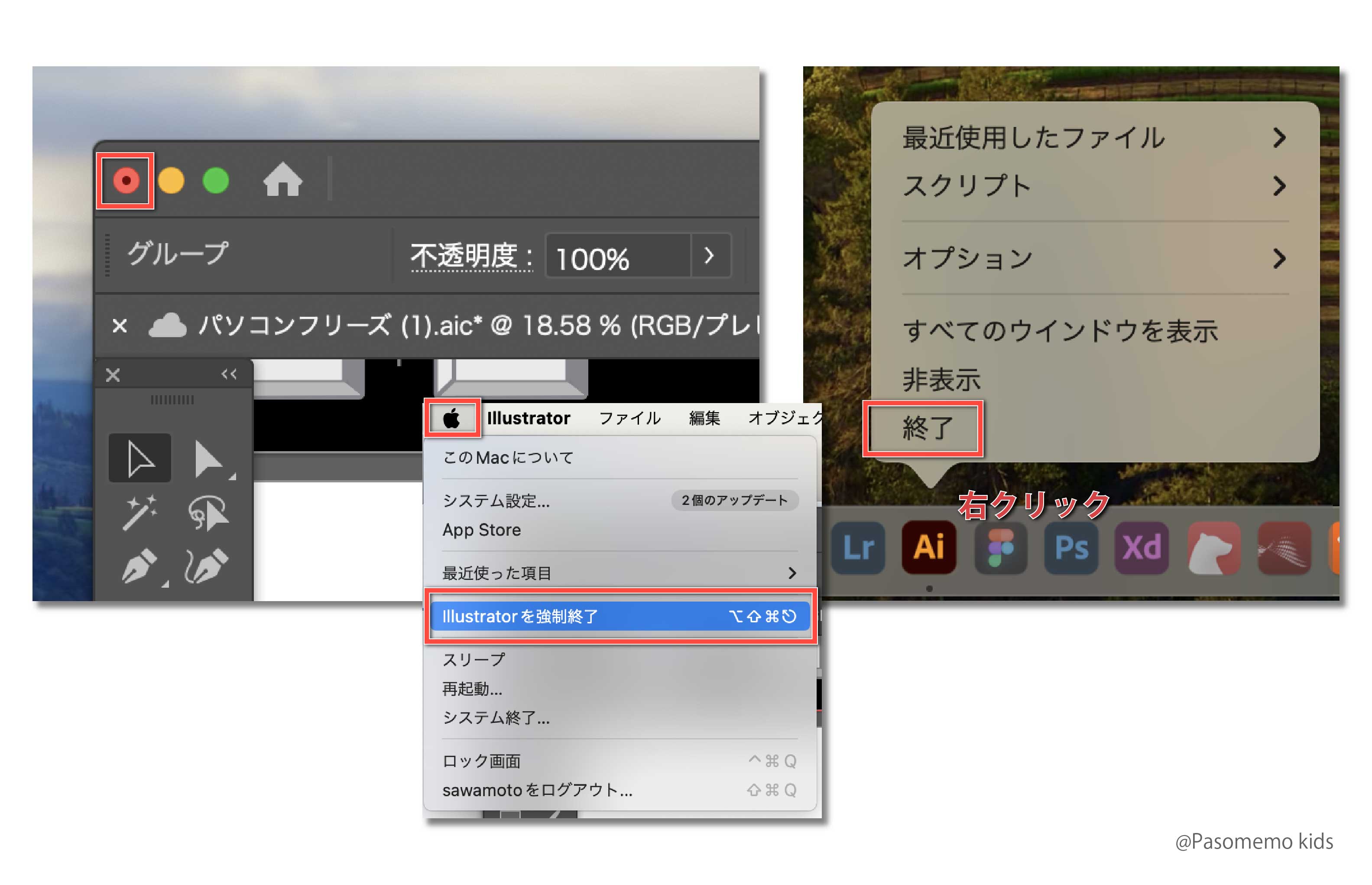Choose Illustratorを強制終了
The width and height of the screenshot is (1372, 885).
(x=620, y=616)
